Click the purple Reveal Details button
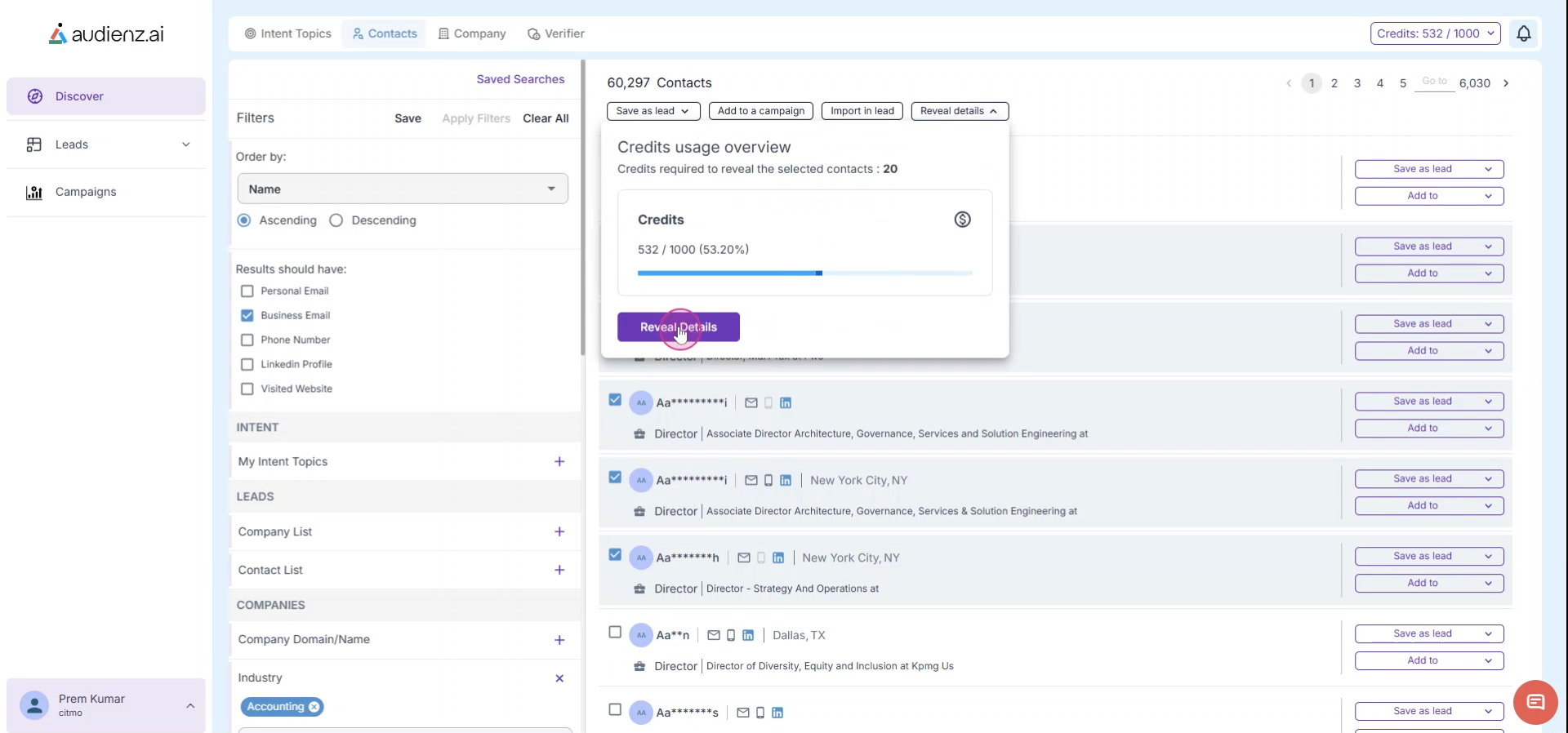Viewport: 1568px width, 733px height. 678,327
